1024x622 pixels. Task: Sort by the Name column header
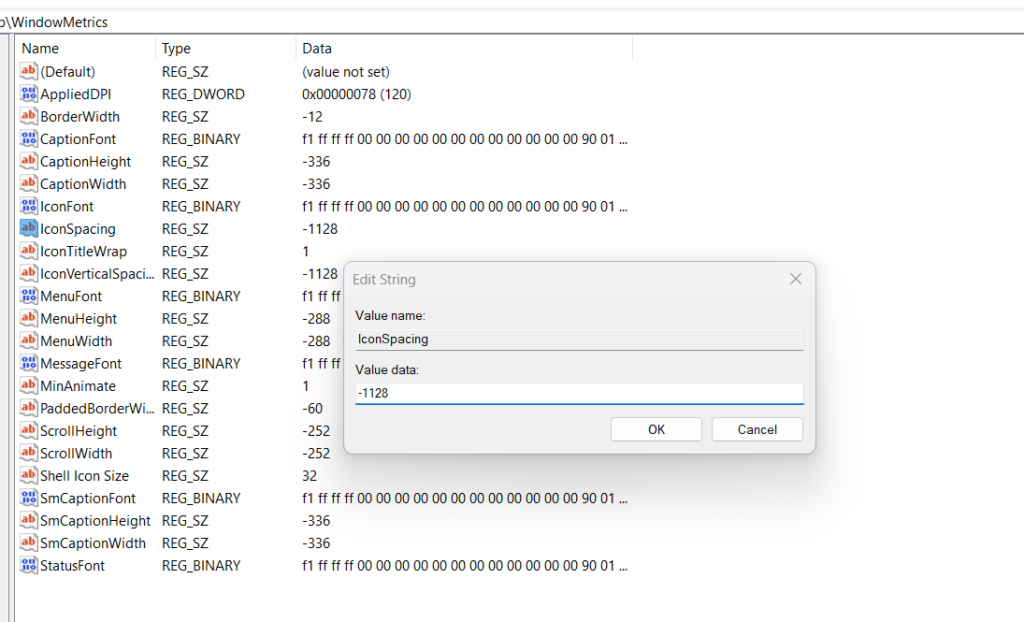pos(85,48)
